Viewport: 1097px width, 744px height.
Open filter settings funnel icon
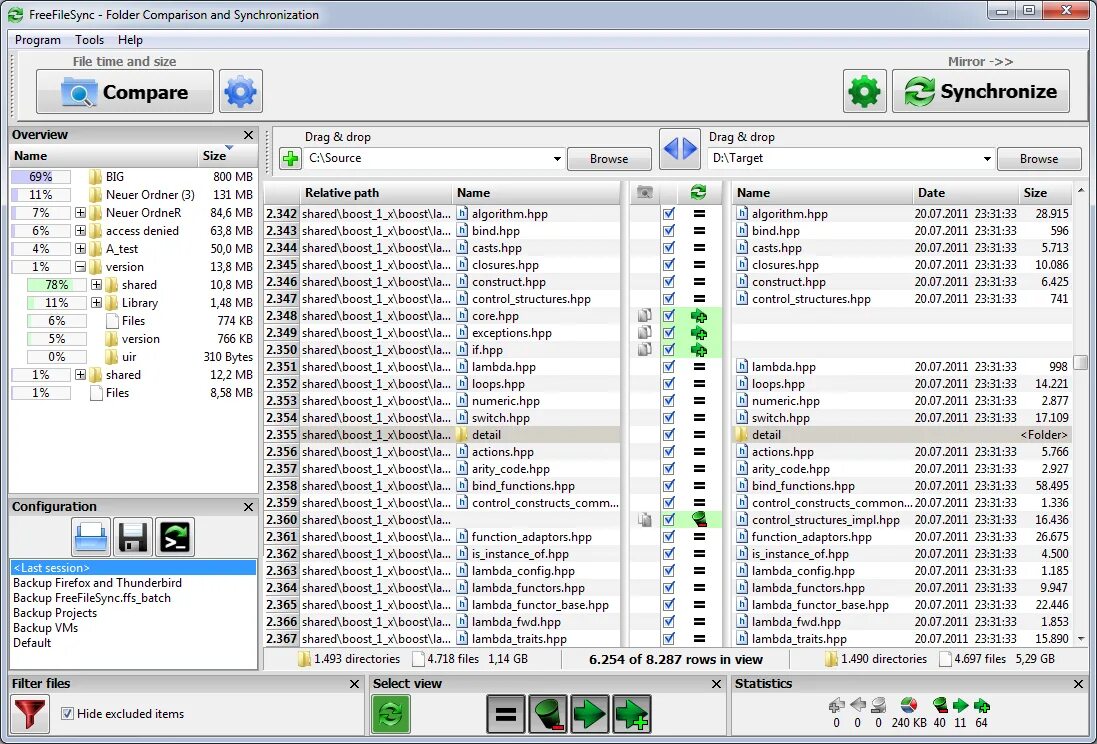(29, 714)
